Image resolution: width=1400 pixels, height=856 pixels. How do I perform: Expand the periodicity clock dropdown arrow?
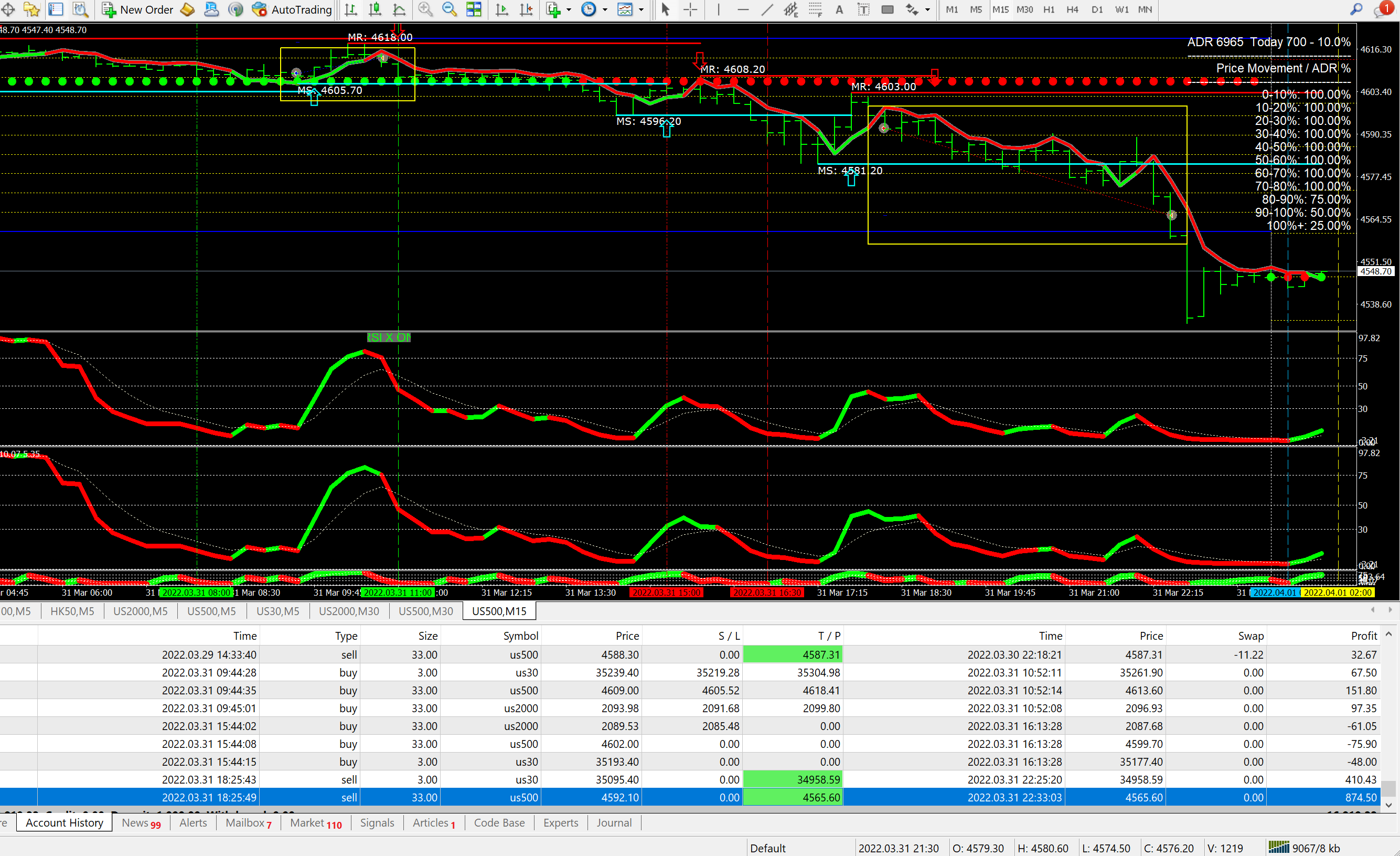pos(605,9)
